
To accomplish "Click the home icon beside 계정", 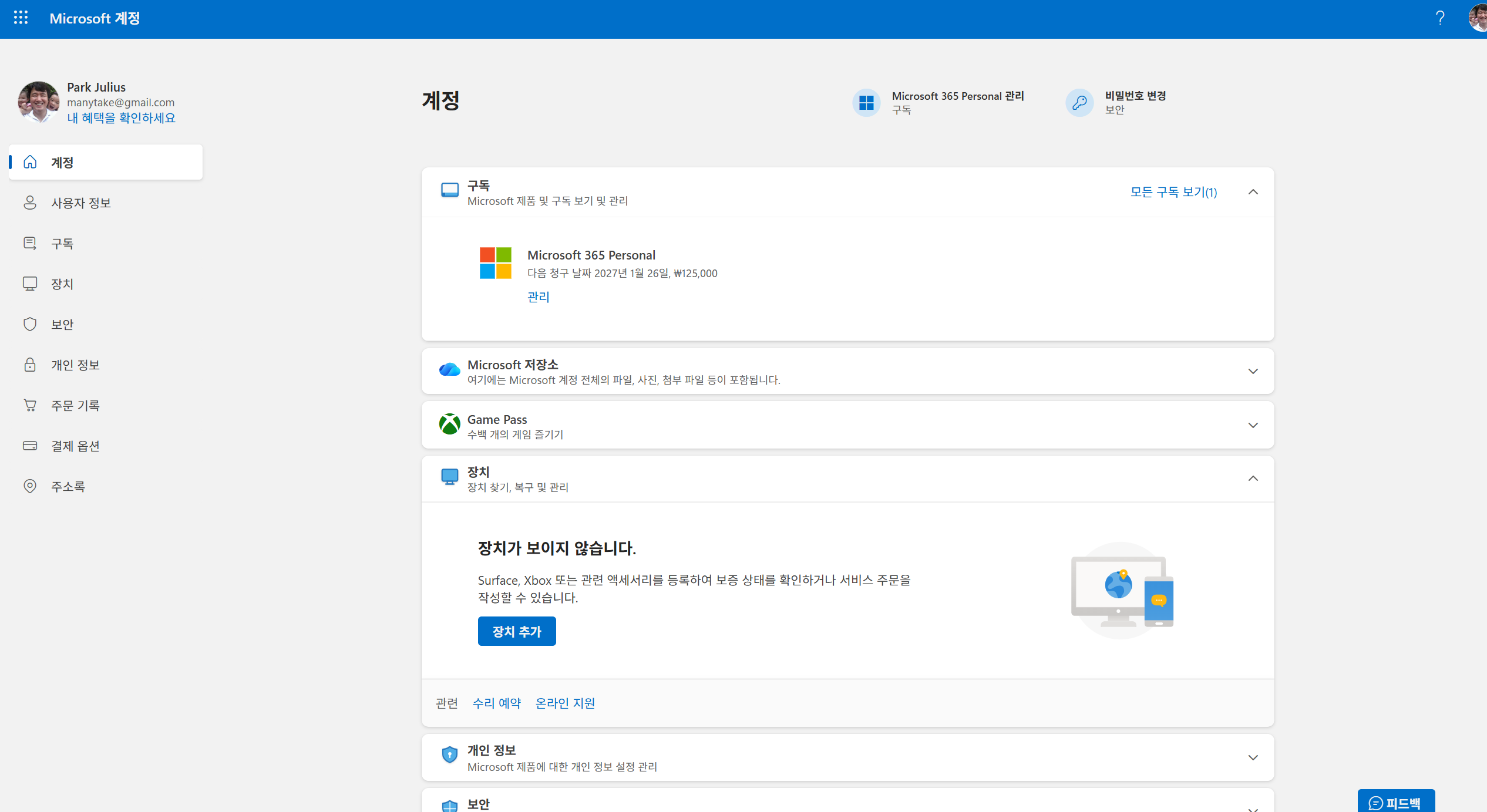I will (30, 162).
